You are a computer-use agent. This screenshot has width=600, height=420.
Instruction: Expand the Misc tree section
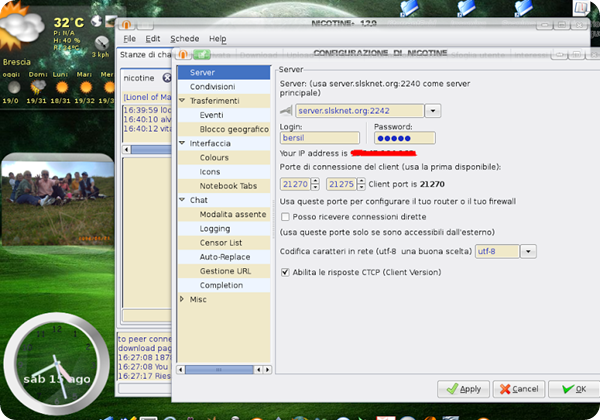pyautogui.click(x=182, y=299)
